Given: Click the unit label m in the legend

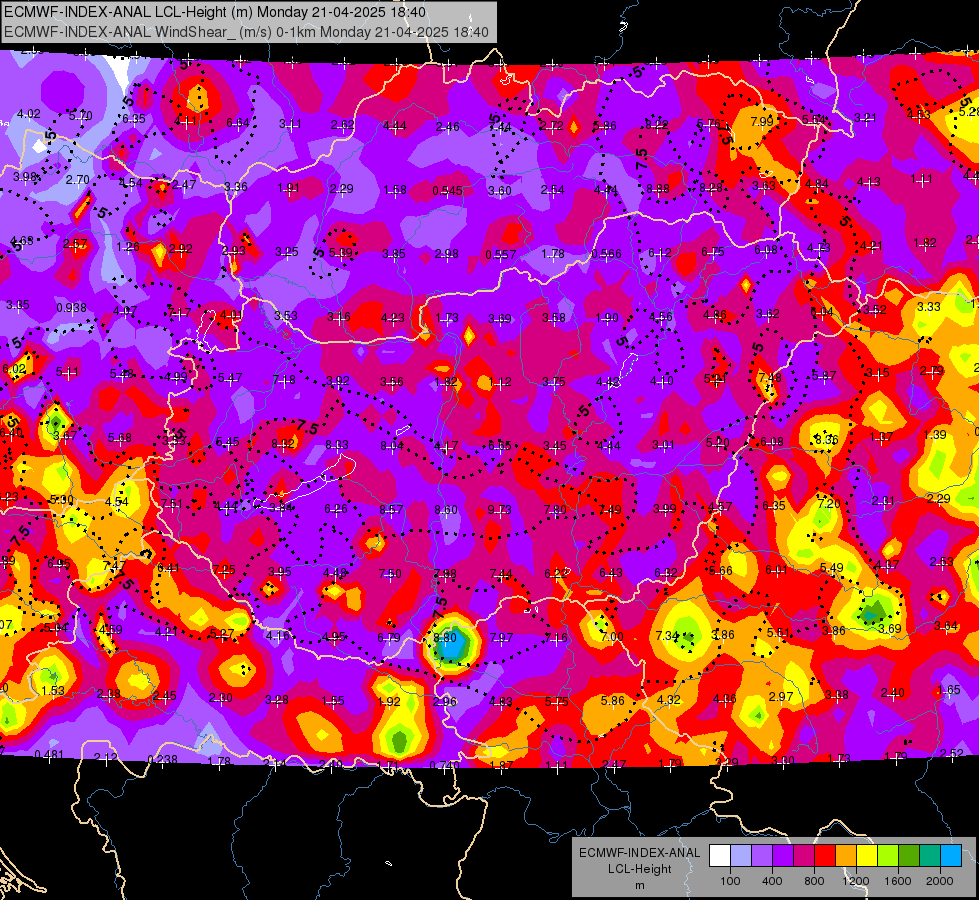Looking at the screenshot, I should click(639, 886).
